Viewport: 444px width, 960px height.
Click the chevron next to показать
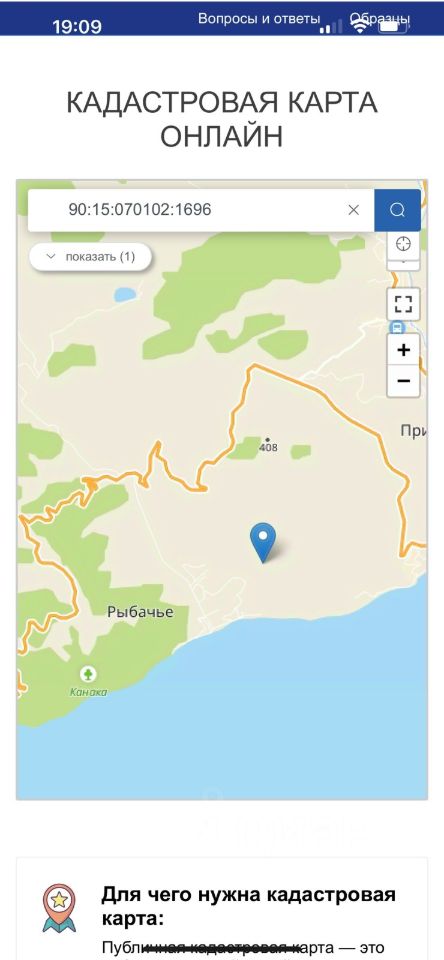coord(51,257)
